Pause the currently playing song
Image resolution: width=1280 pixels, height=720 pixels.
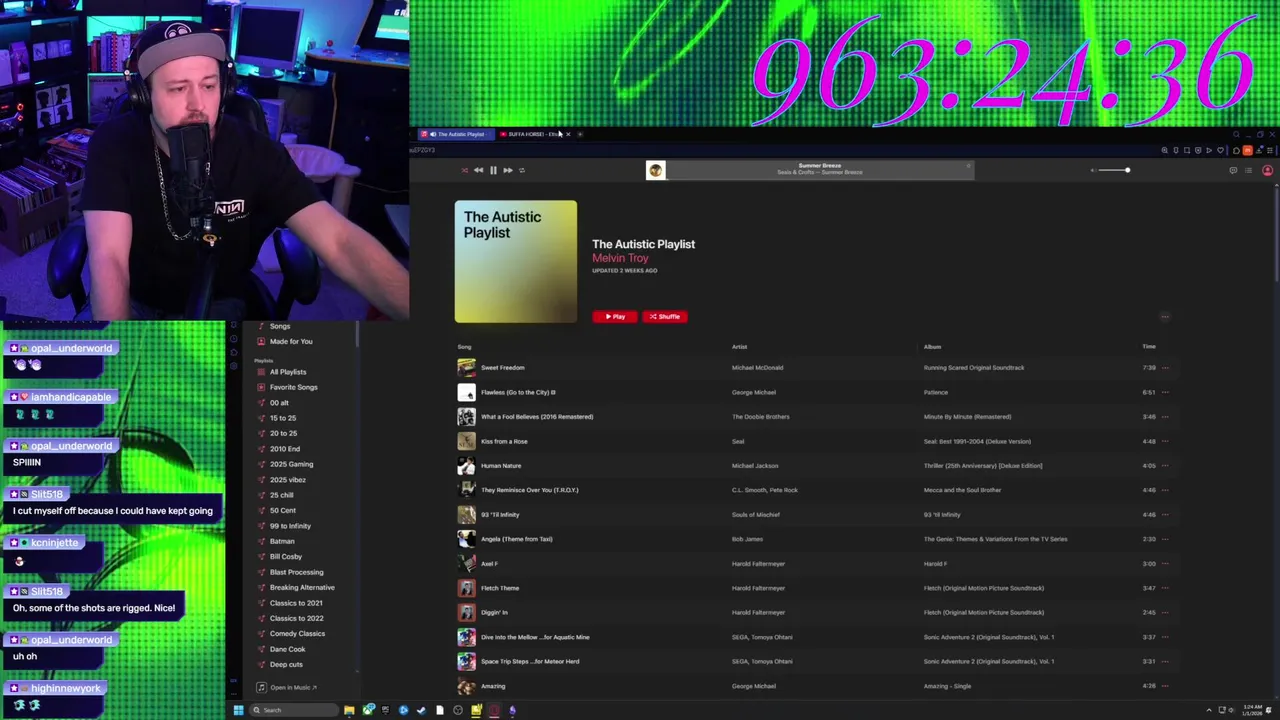[493, 170]
